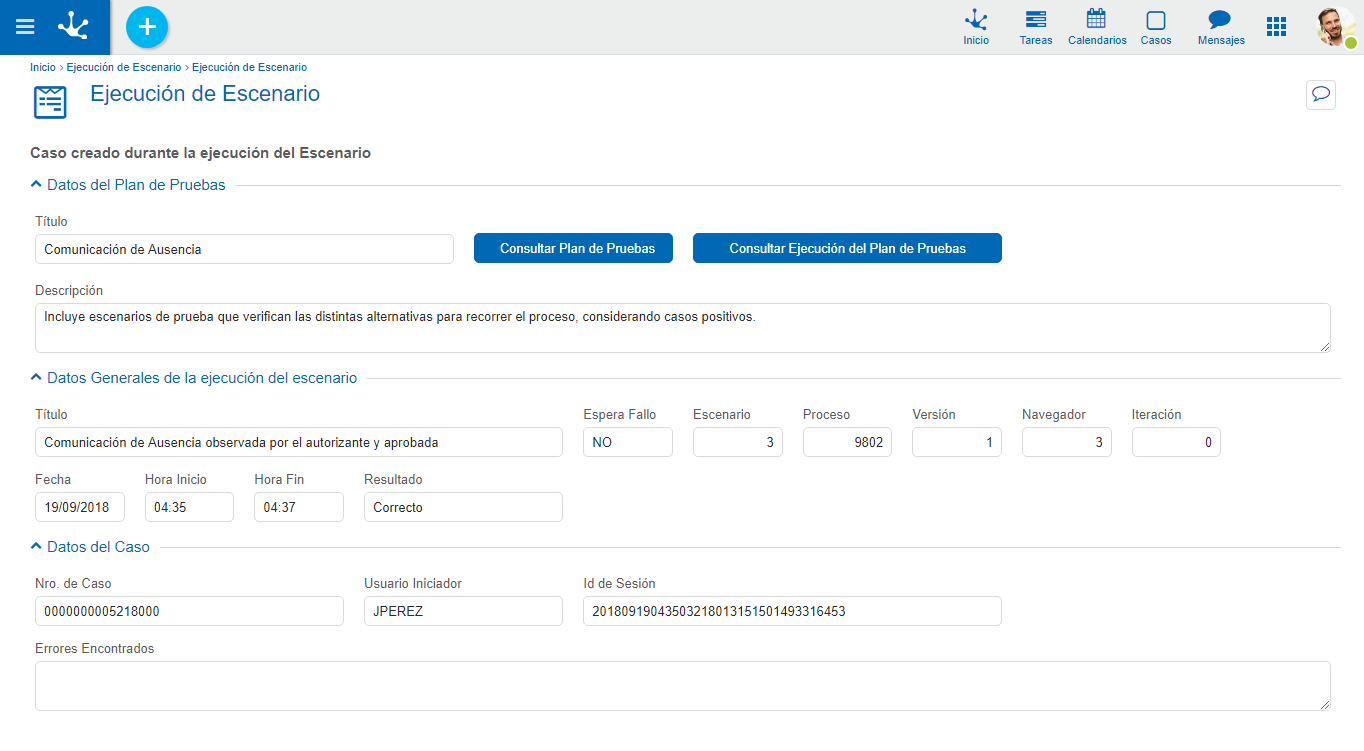
Task: Click the Escenario number field
Action: point(738,442)
